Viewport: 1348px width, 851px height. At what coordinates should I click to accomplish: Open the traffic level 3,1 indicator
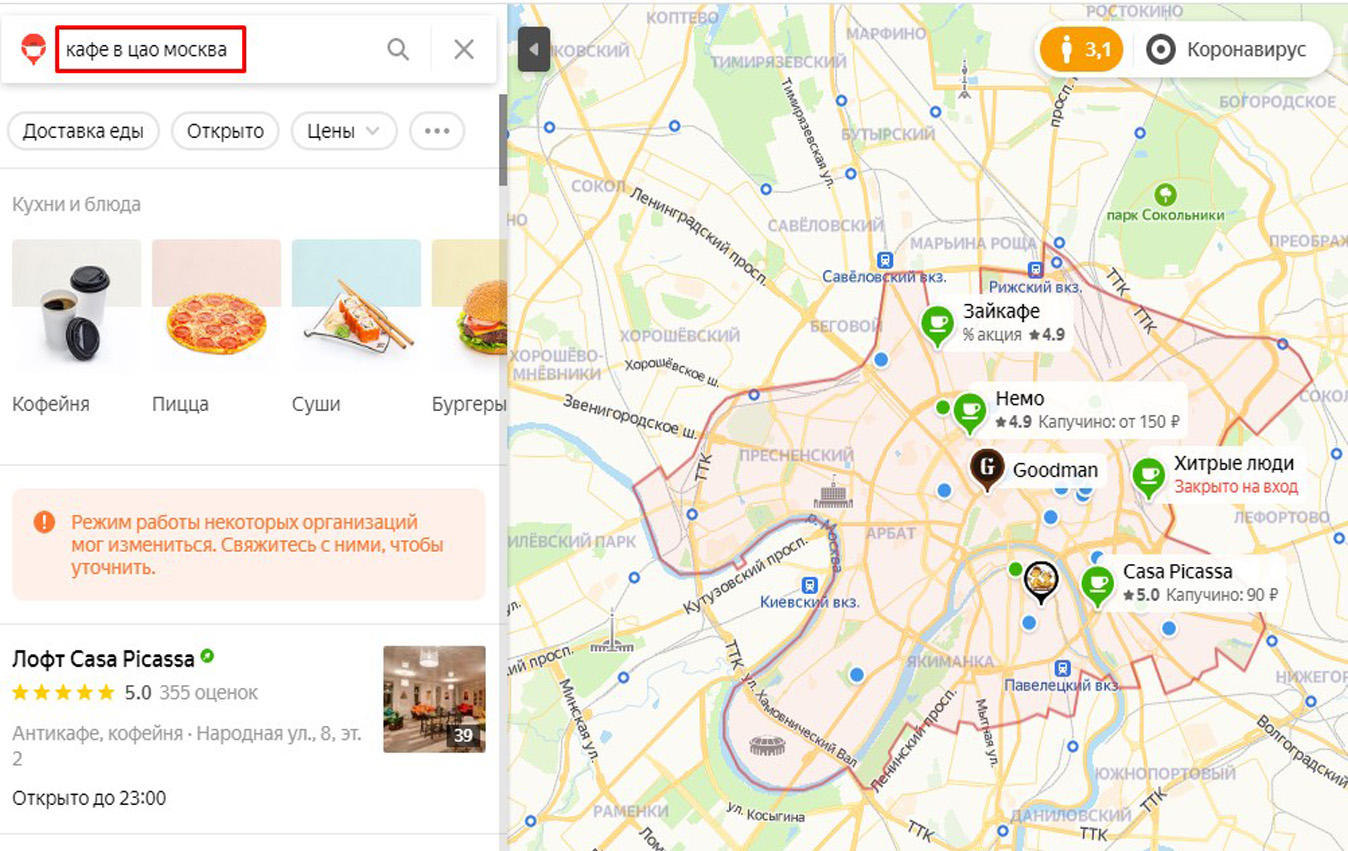(x=1081, y=50)
